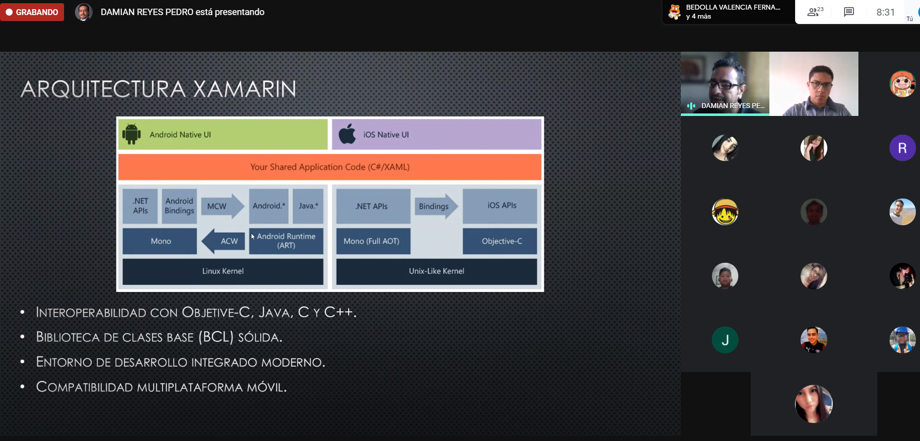Viewport: 920px width, 441px height.
Task: Click the bullet 'Biblioteca de clases base (BCL) sólida'
Action: [160, 337]
